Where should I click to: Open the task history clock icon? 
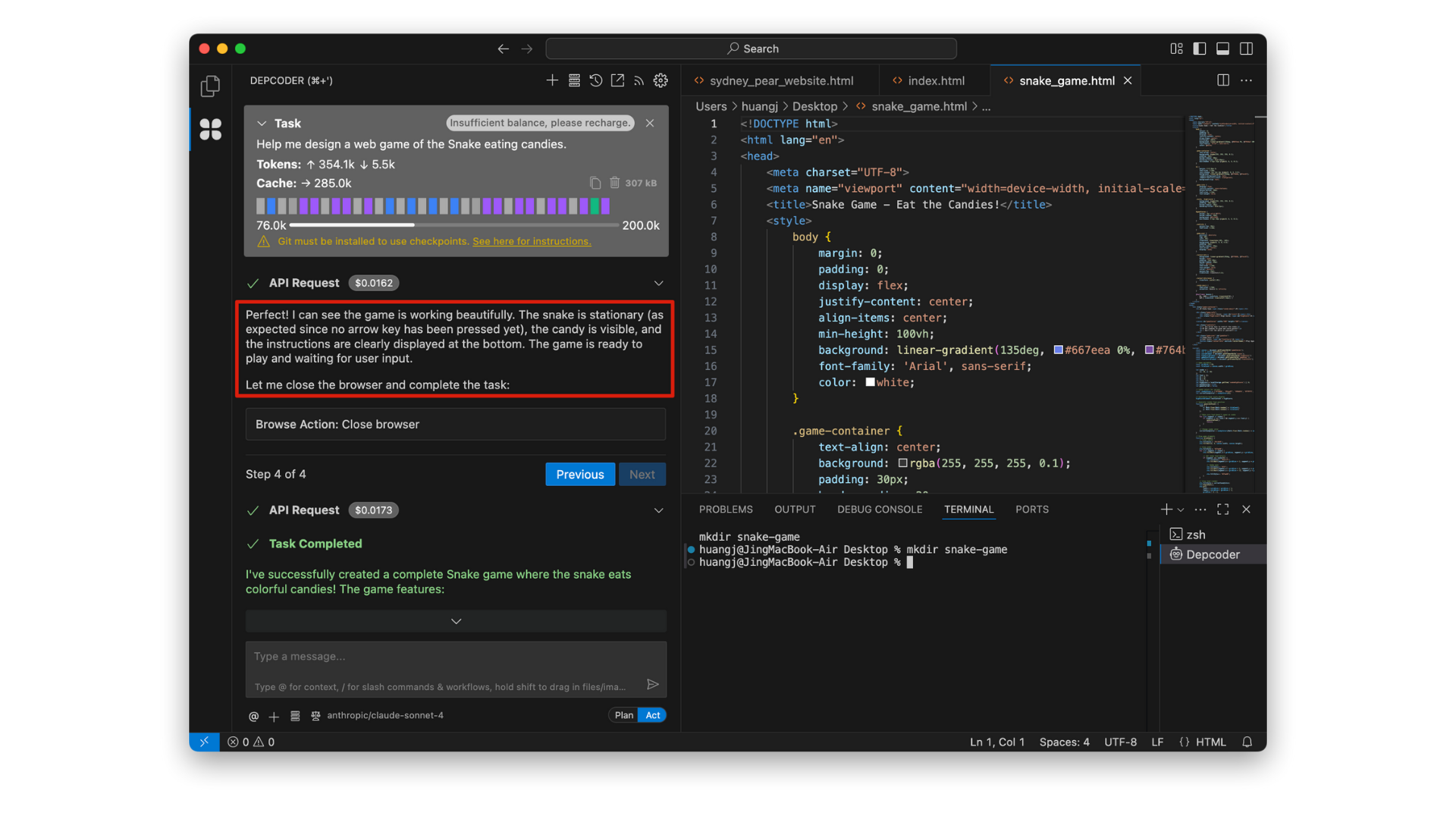[x=596, y=80]
